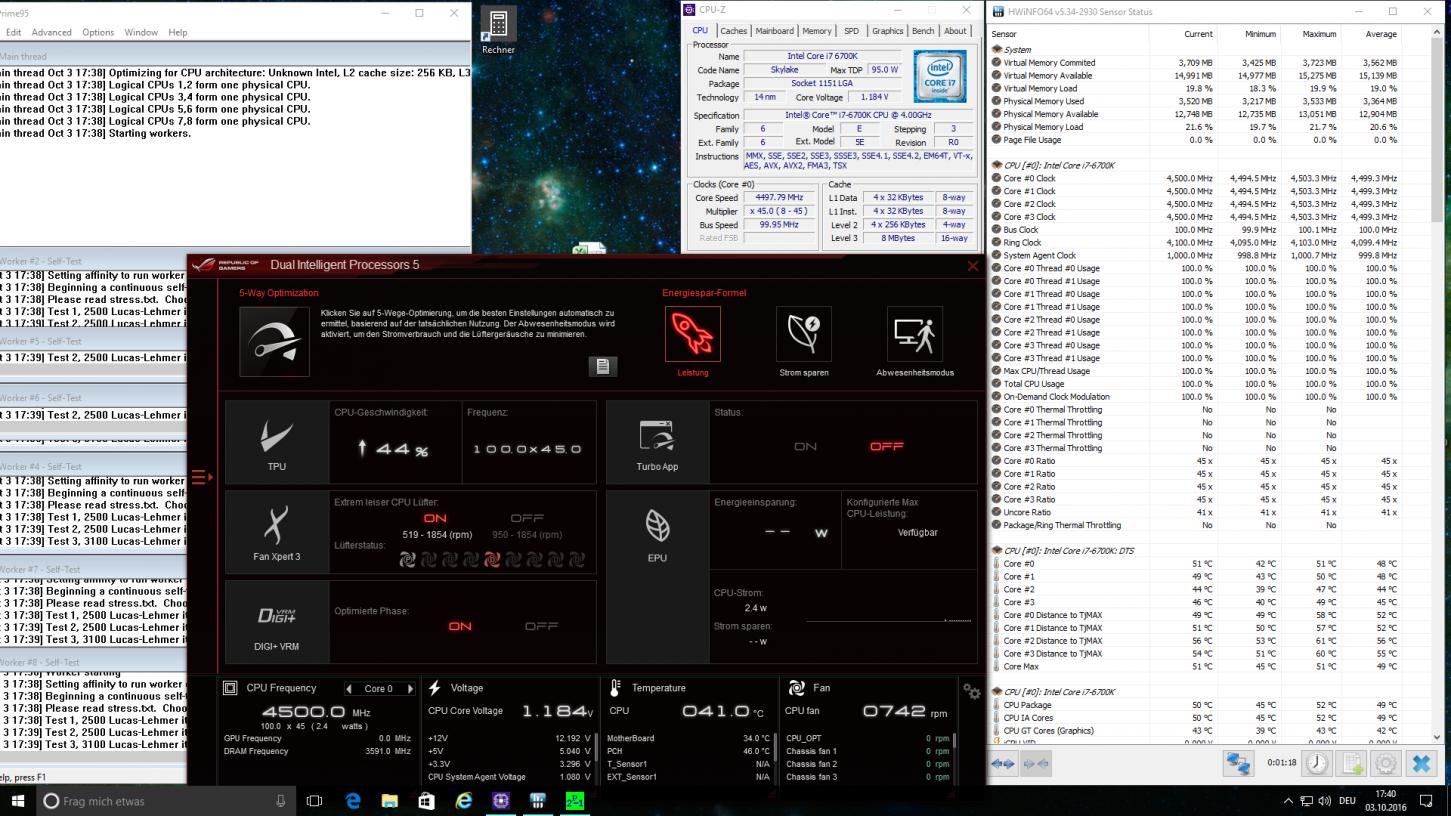Turn Turbo App status OFF

point(886,447)
